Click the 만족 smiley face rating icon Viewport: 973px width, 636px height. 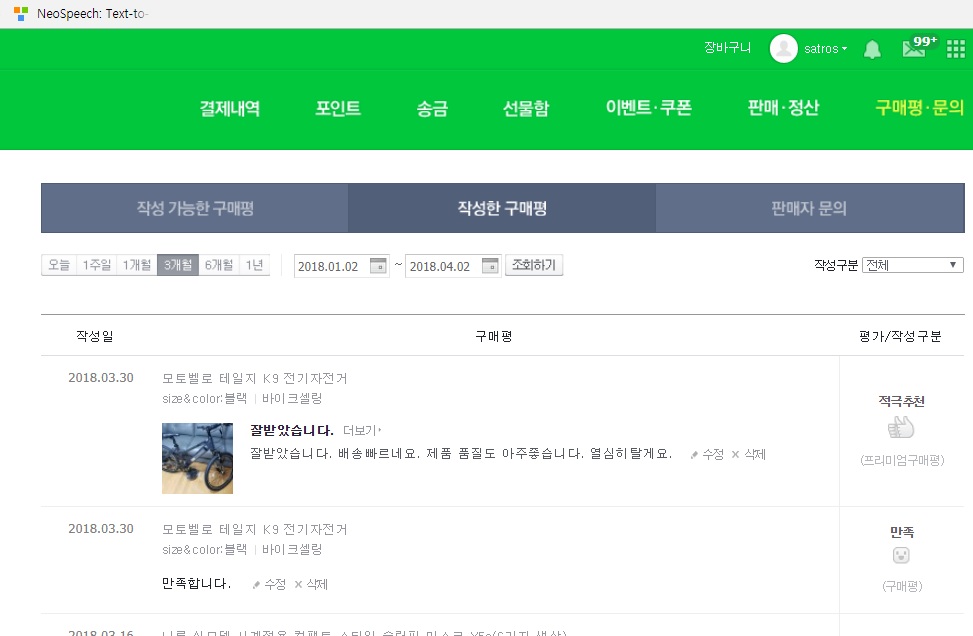(x=901, y=556)
